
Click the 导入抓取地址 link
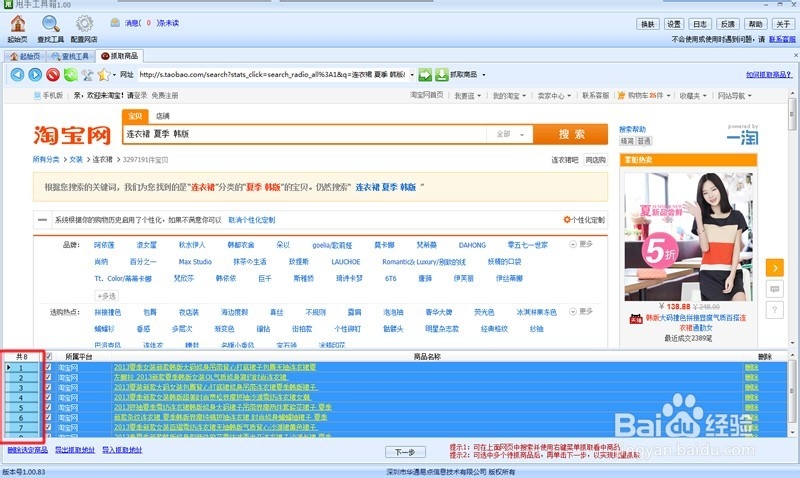[122, 450]
